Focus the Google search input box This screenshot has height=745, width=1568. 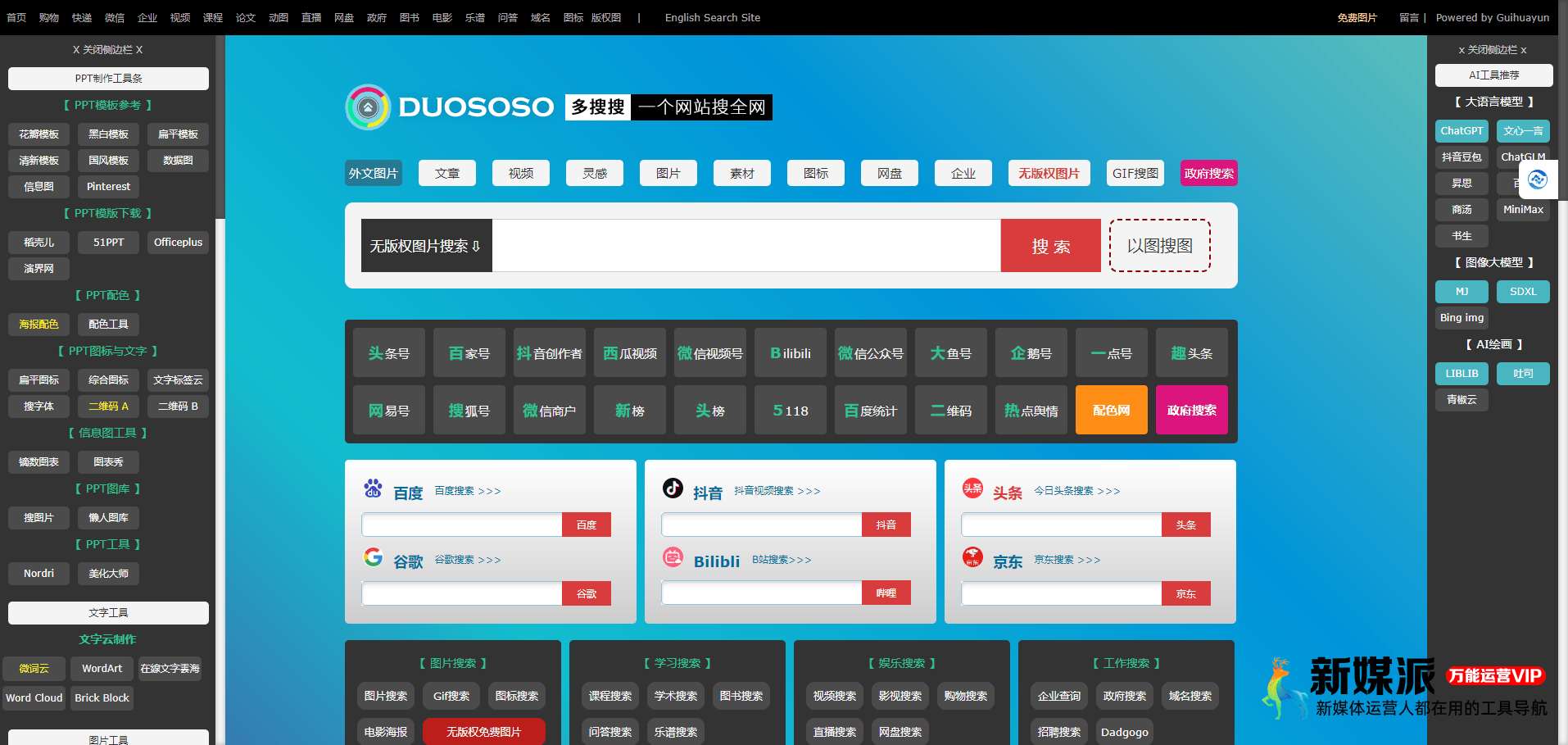(x=462, y=593)
